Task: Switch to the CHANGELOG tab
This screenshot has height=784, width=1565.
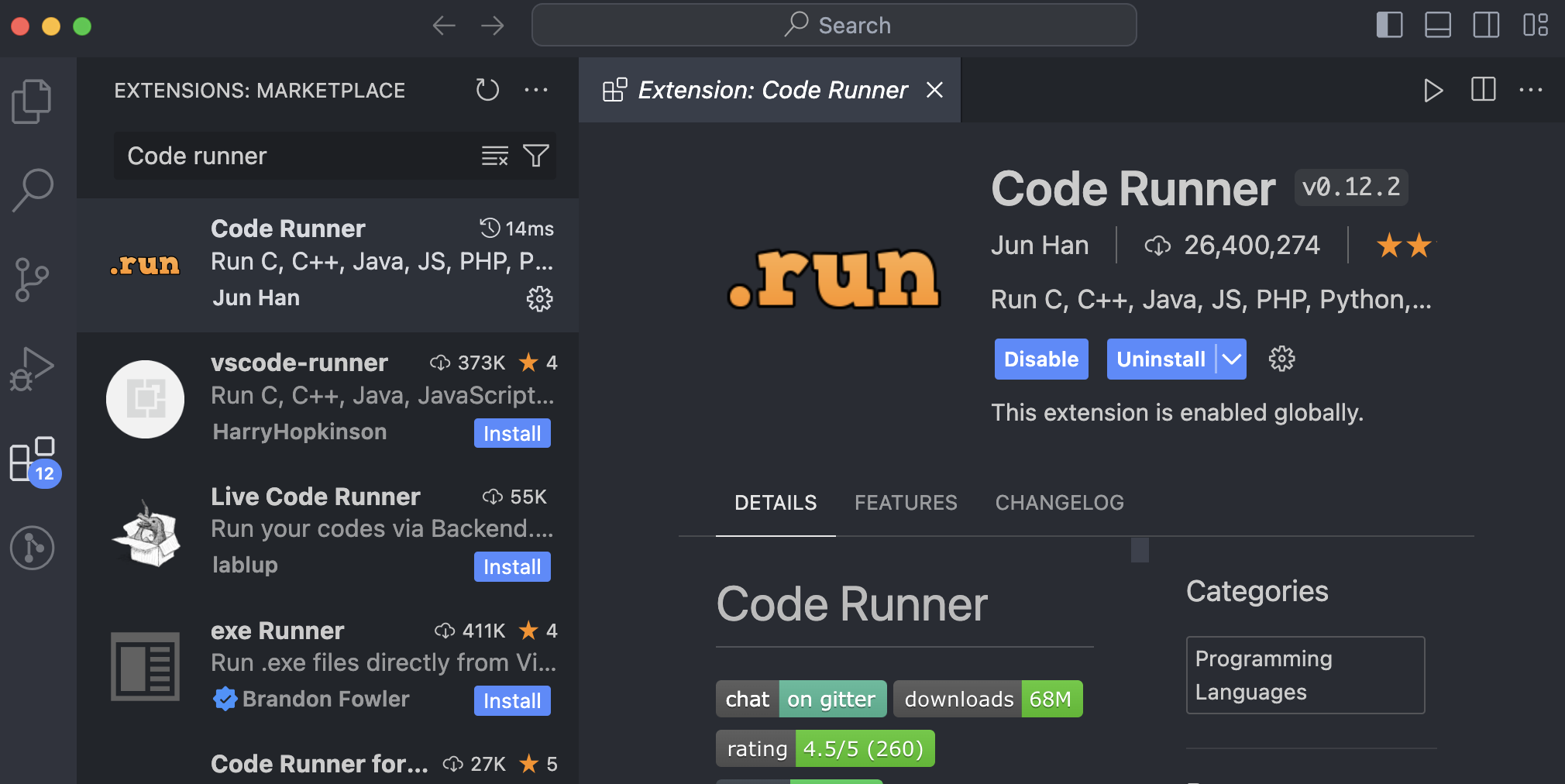Action: pos(1059,502)
